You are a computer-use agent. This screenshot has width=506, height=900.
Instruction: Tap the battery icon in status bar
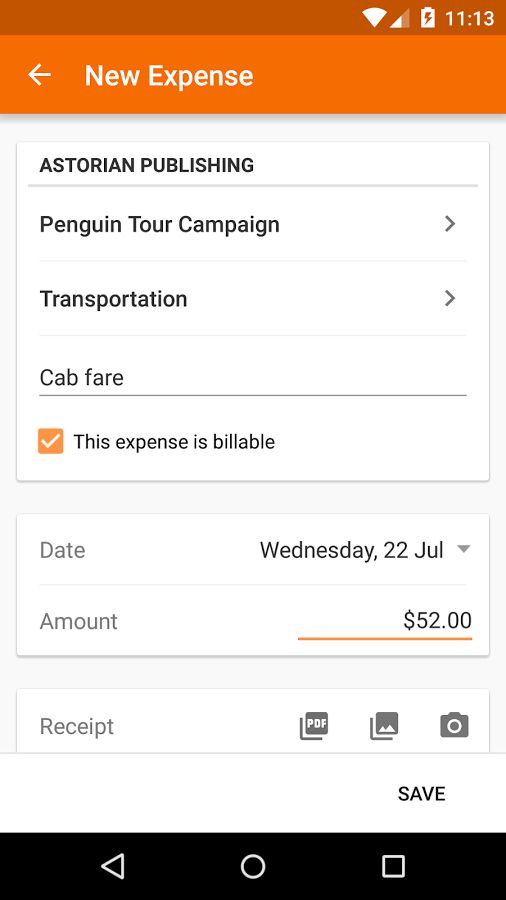[427, 18]
